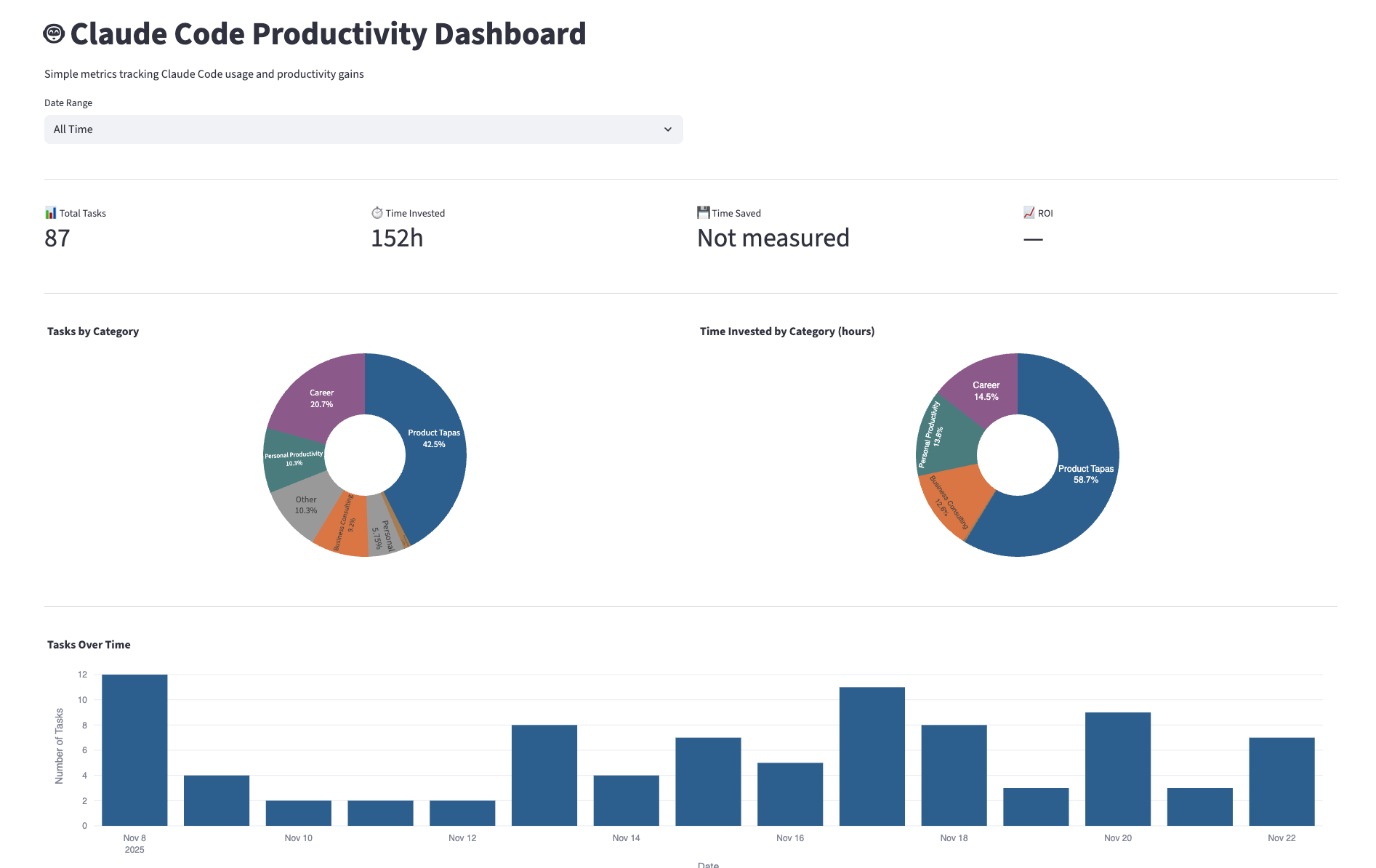1376x868 pixels.
Task: Click the bar above the Nov 20 label
Action: click(x=1118, y=769)
